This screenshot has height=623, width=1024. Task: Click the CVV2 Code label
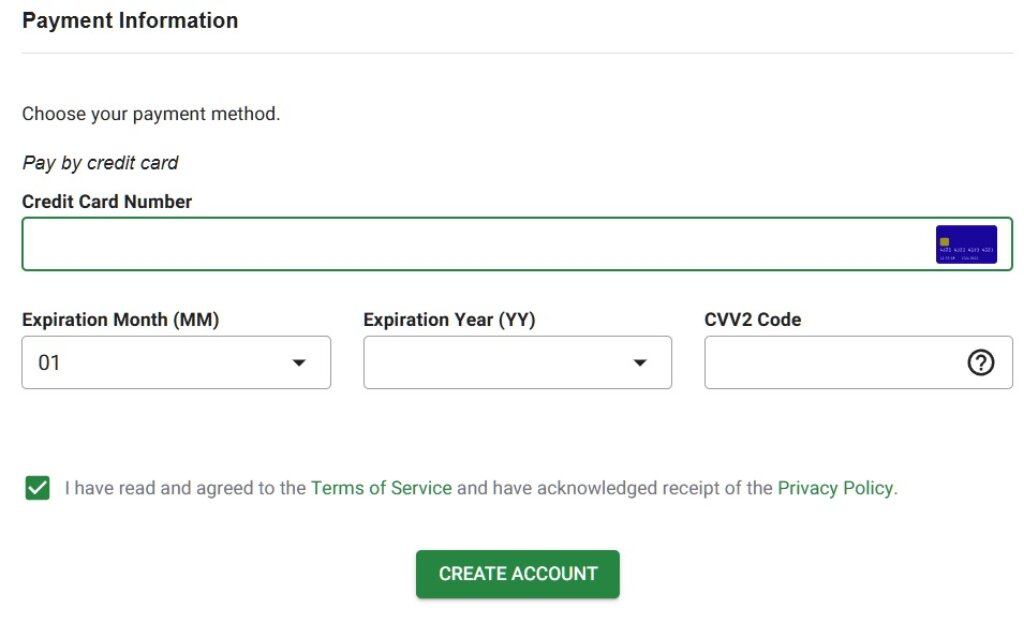click(x=753, y=320)
